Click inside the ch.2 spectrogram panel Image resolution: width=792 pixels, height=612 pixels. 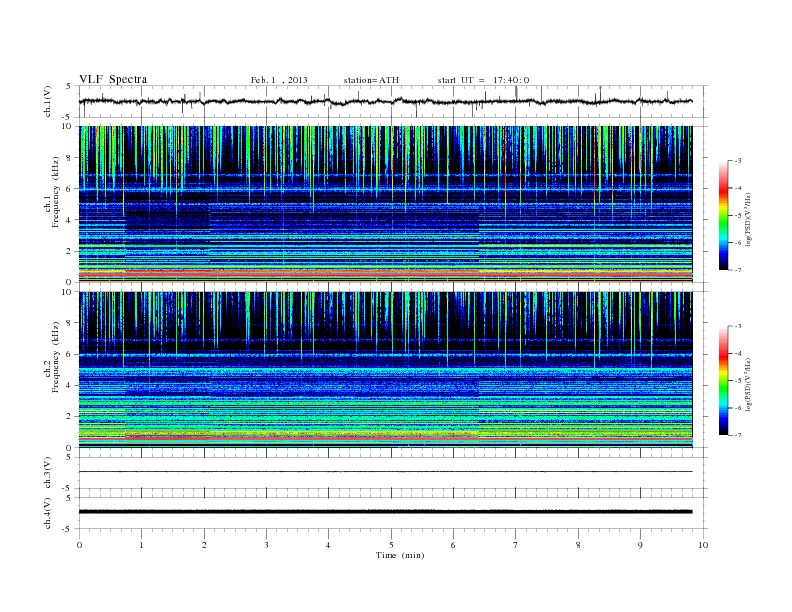click(386, 369)
